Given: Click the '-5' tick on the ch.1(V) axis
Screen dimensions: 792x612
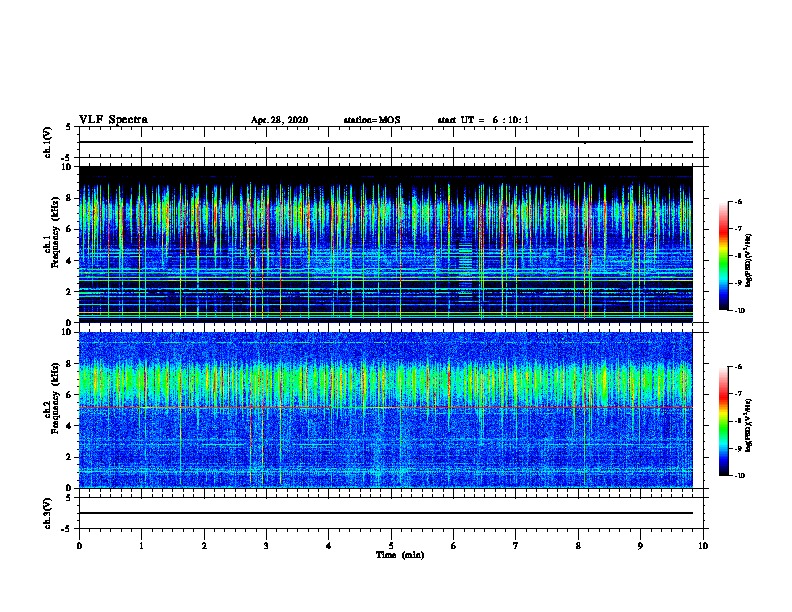Looking at the screenshot, I should coord(68,158).
